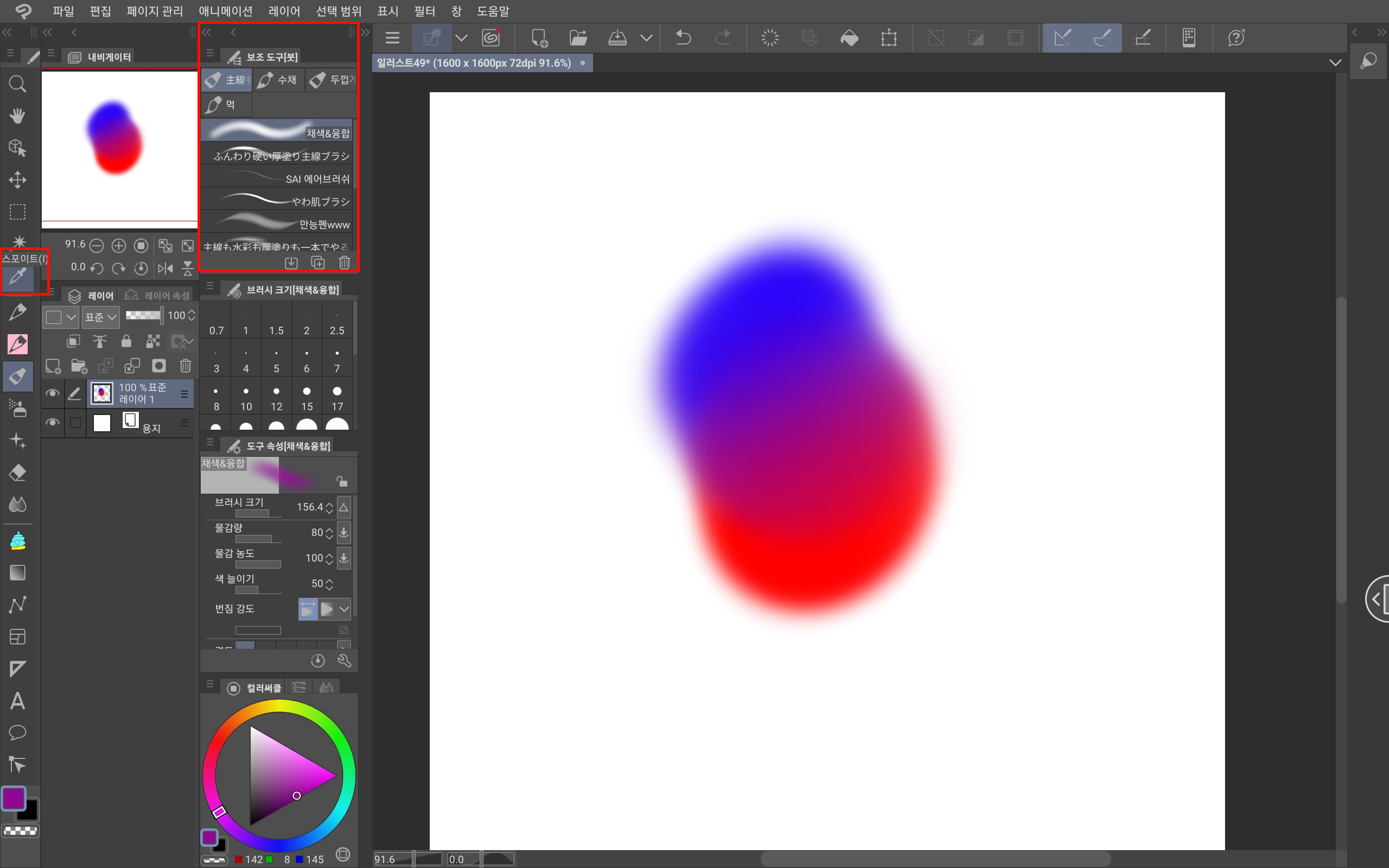Click the Fill bucket command icon

pos(849,38)
